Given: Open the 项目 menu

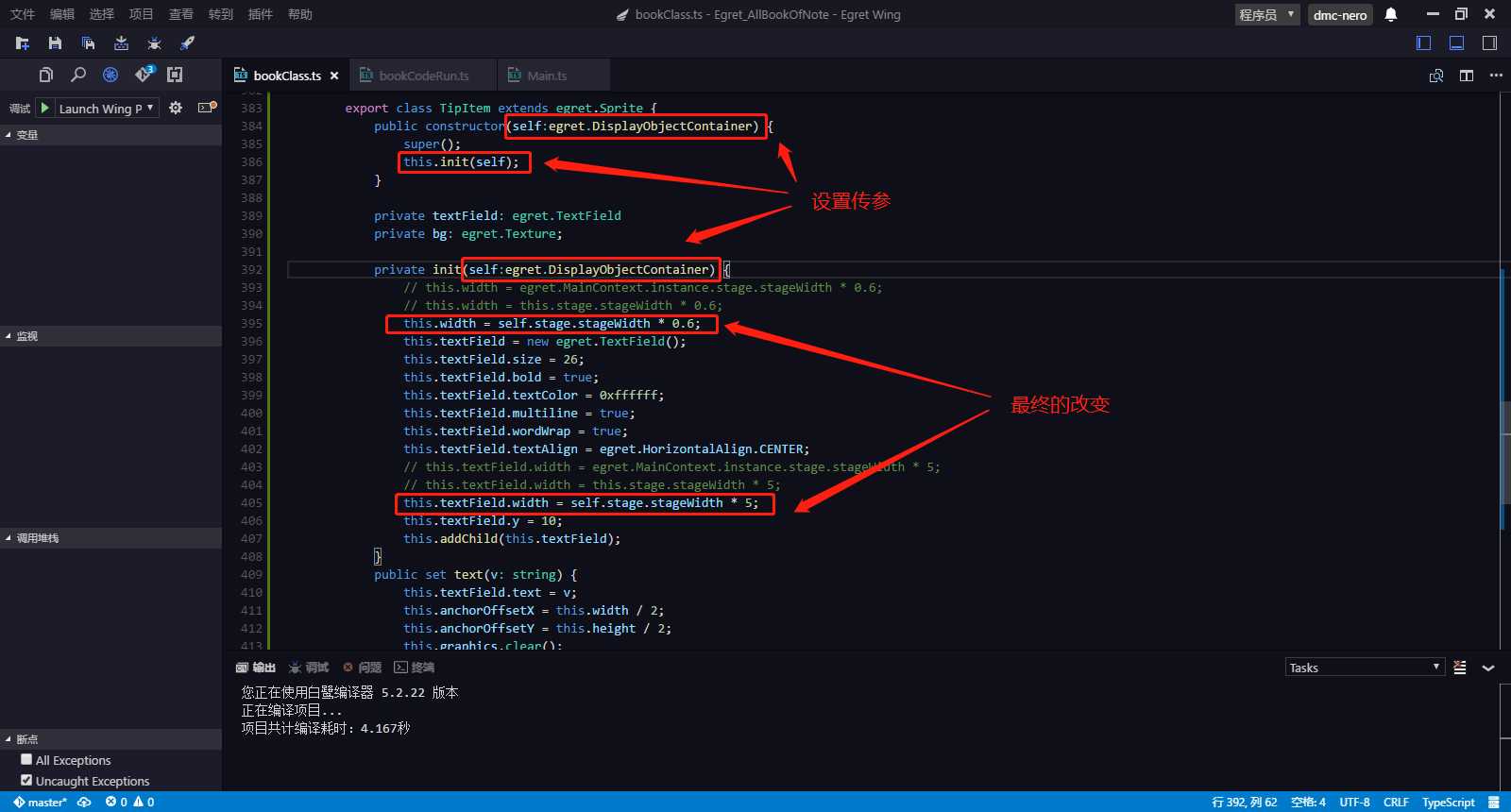Looking at the screenshot, I should point(142,14).
